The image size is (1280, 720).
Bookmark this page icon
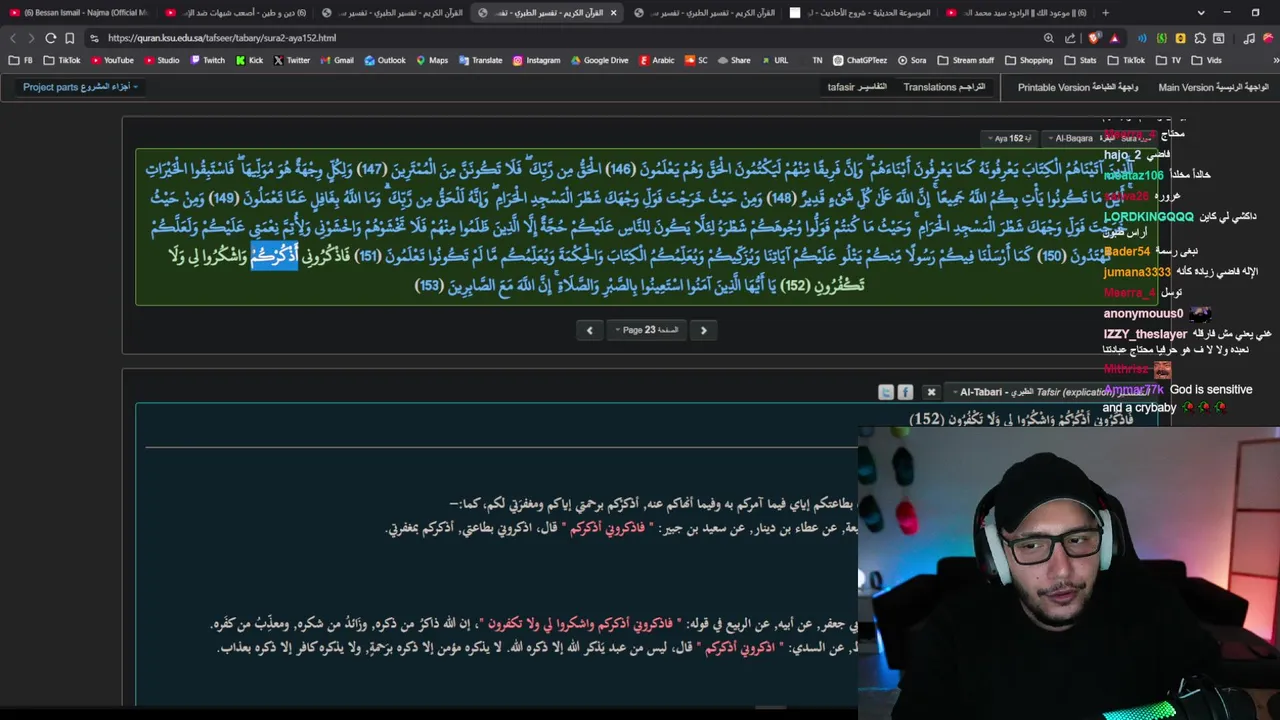pyautogui.click(x=69, y=38)
